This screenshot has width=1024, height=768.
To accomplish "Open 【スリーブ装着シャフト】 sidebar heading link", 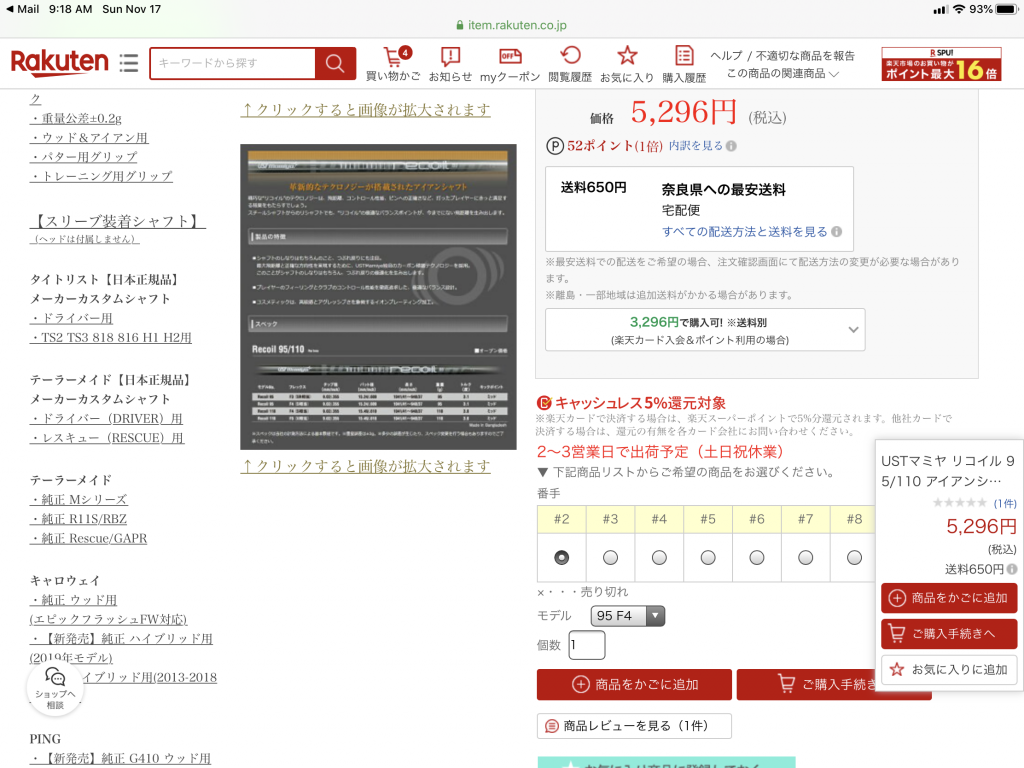I will click(118, 221).
